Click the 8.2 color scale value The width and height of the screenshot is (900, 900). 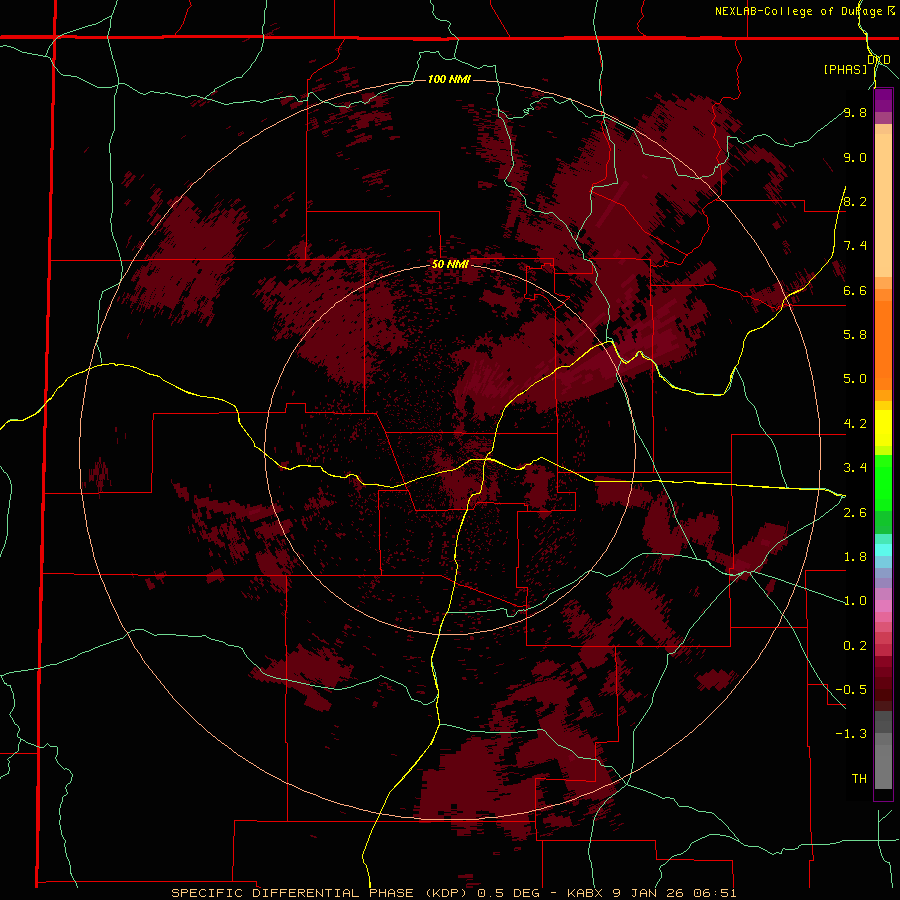tap(855, 201)
